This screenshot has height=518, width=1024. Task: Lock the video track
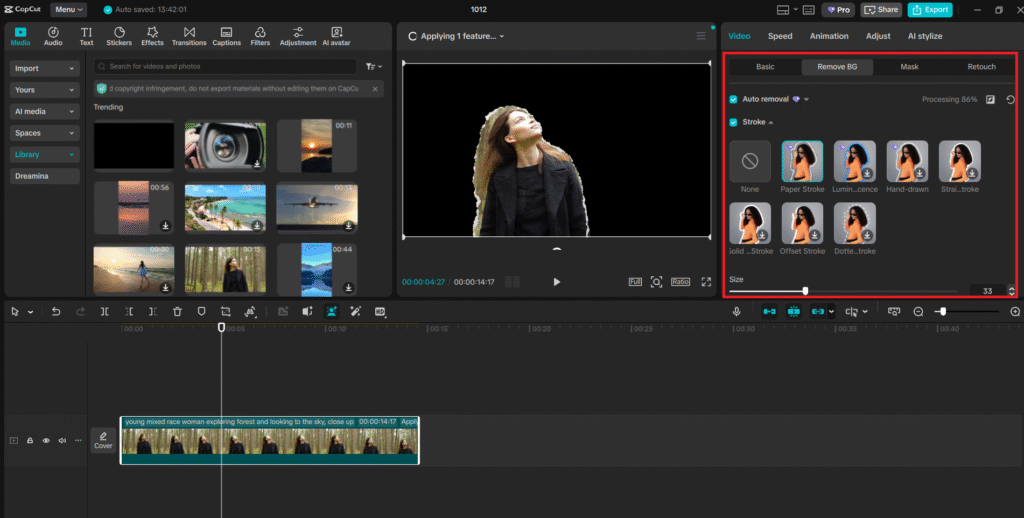click(30, 440)
